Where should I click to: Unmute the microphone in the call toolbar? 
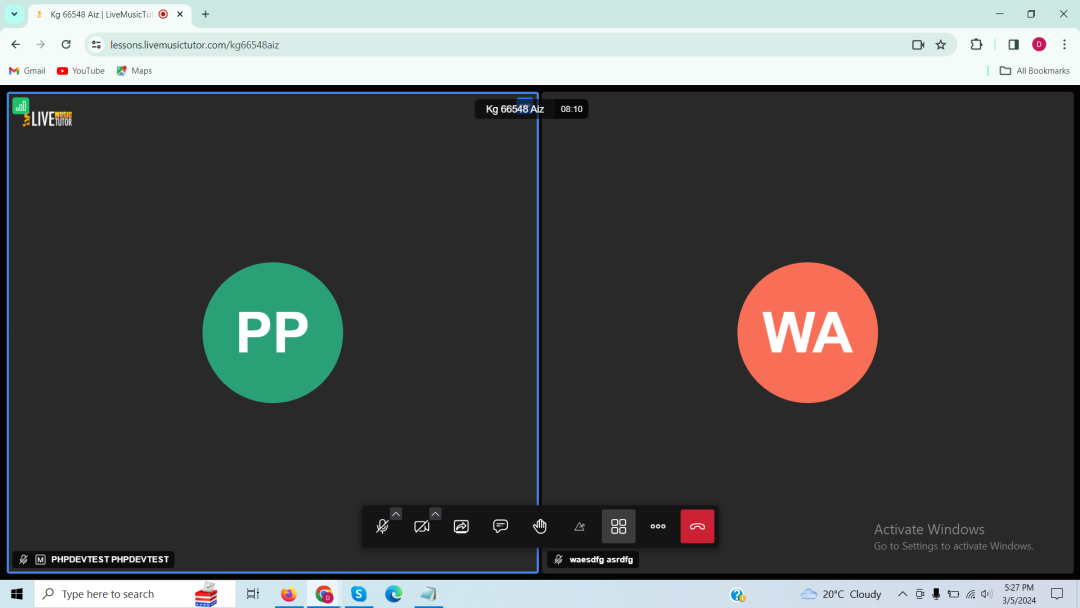(382, 527)
